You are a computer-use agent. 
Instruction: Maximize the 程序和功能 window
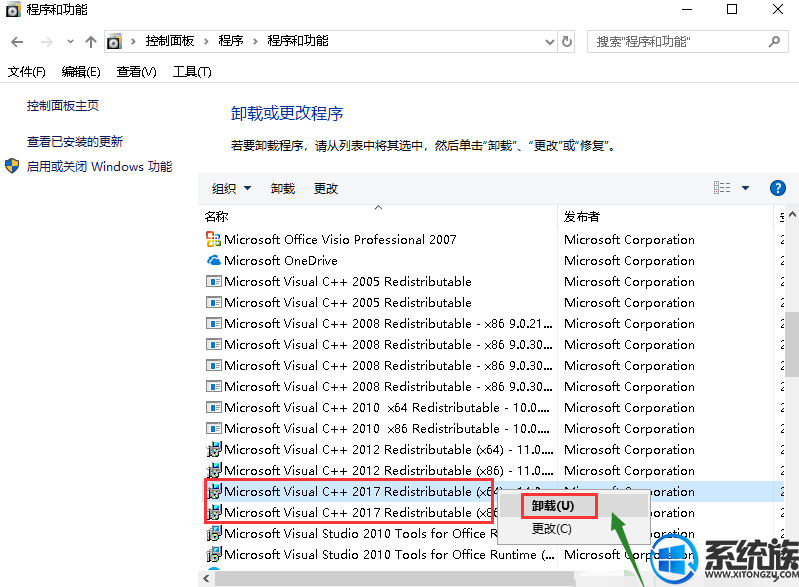732,9
